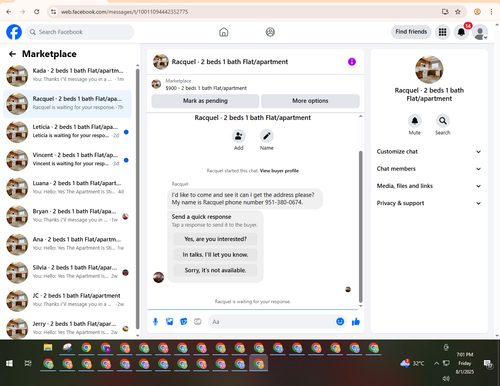Go to Facebook Home icon
500x386 pixels.
[x=224, y=32]
